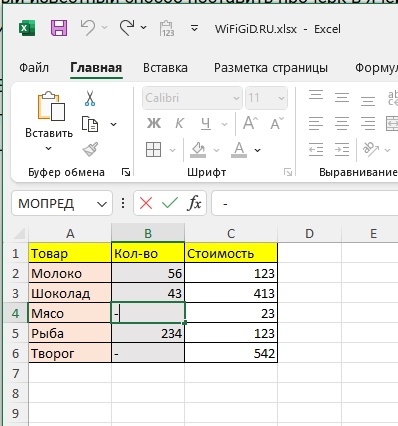Expand the borders options arrow
398x426 pixels.
pos(172,150)
